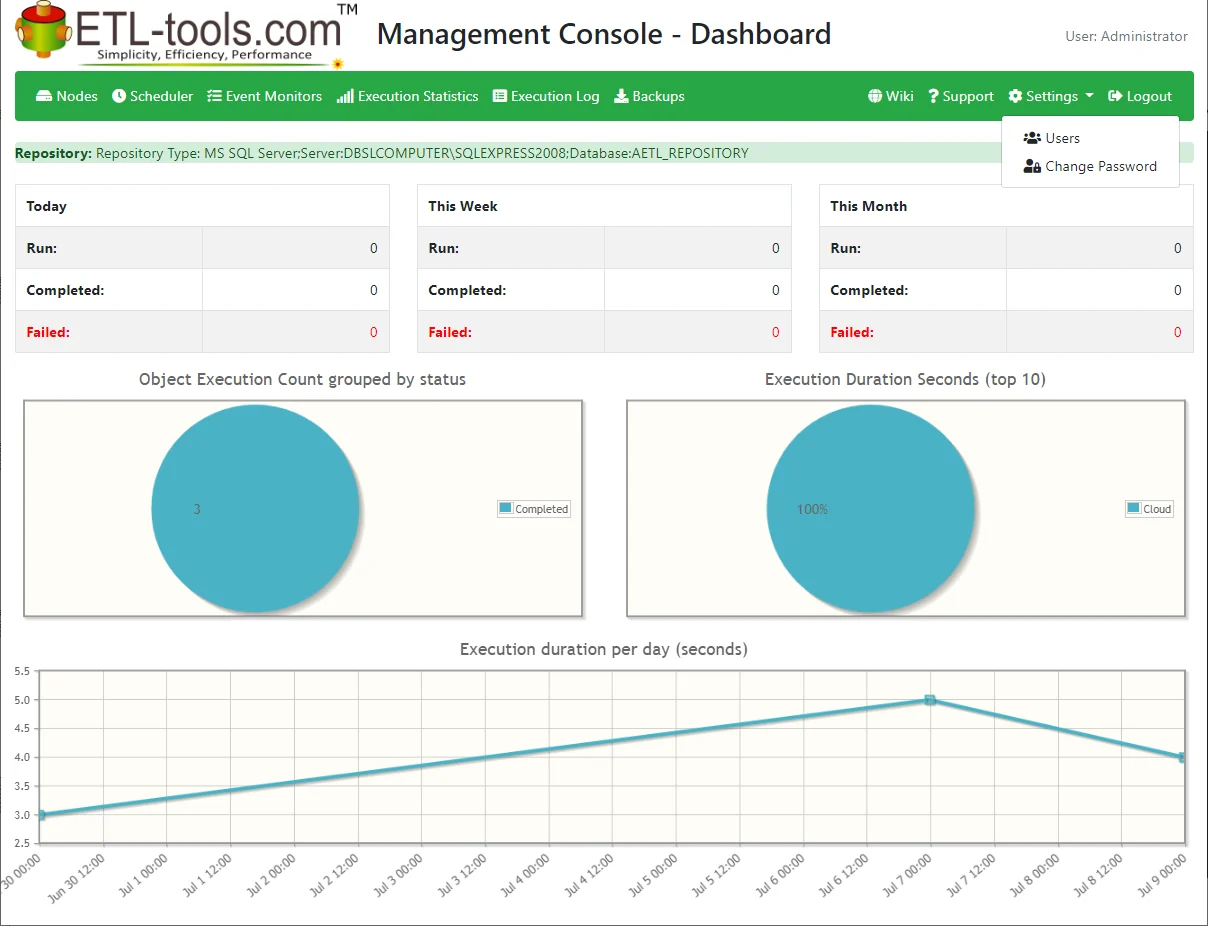Go to Event Monitors
The image size is (1208, 926).
[265, 96]
